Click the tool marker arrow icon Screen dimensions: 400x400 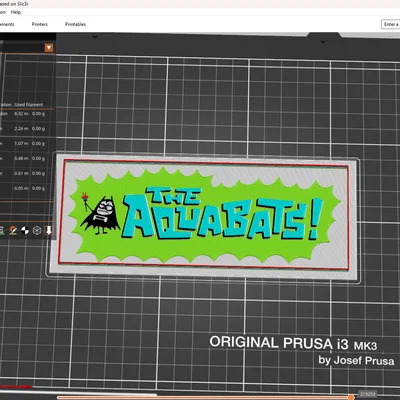49,230
